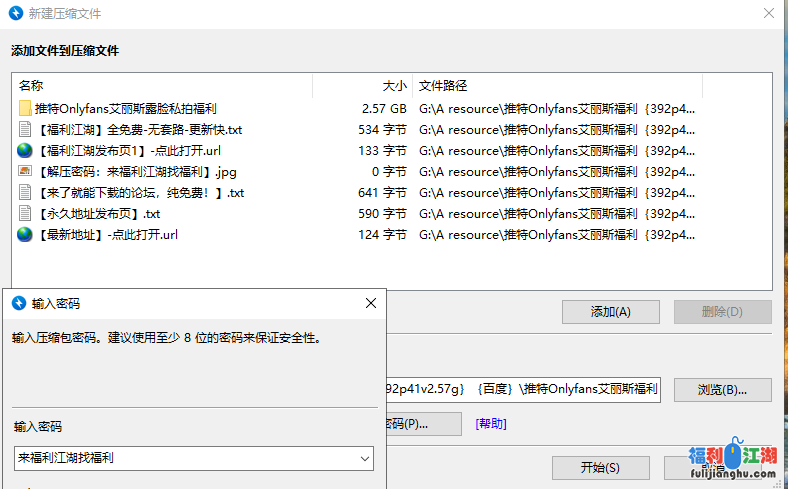This screenshot has width=788, height=489.
Task: Click the app icon in 输入密码 dialog title
Action: 18,303
